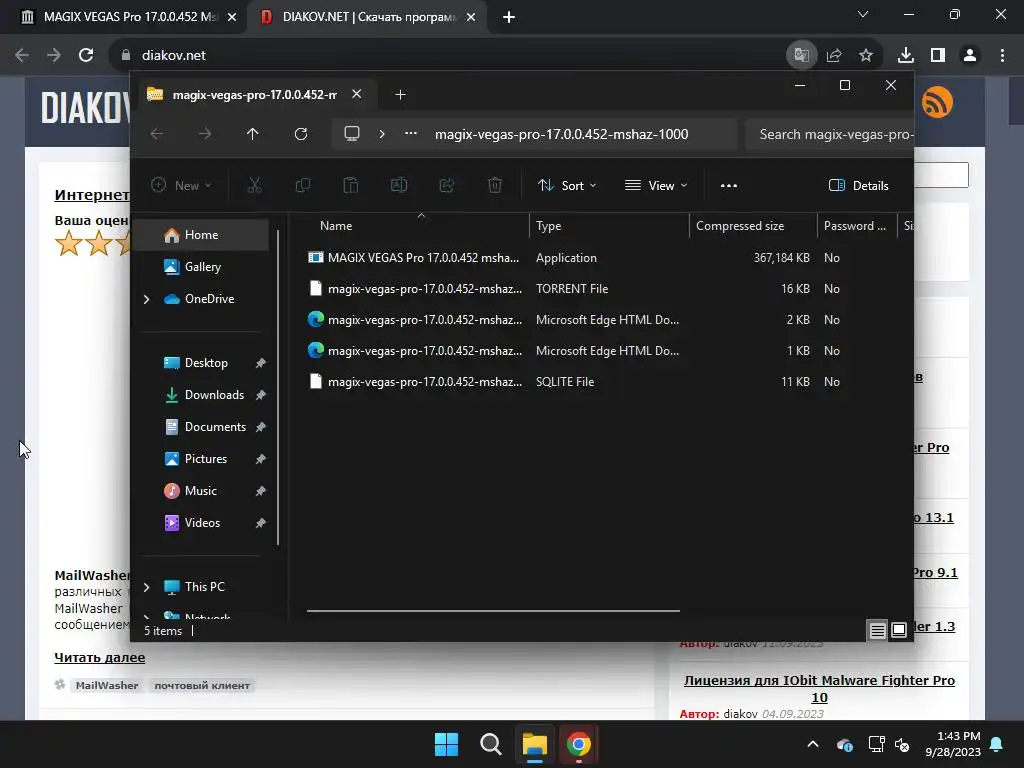Click the Search magix-vegas-pro field
This screenshot has height=768, width=1024.
(x=829, y=134)
